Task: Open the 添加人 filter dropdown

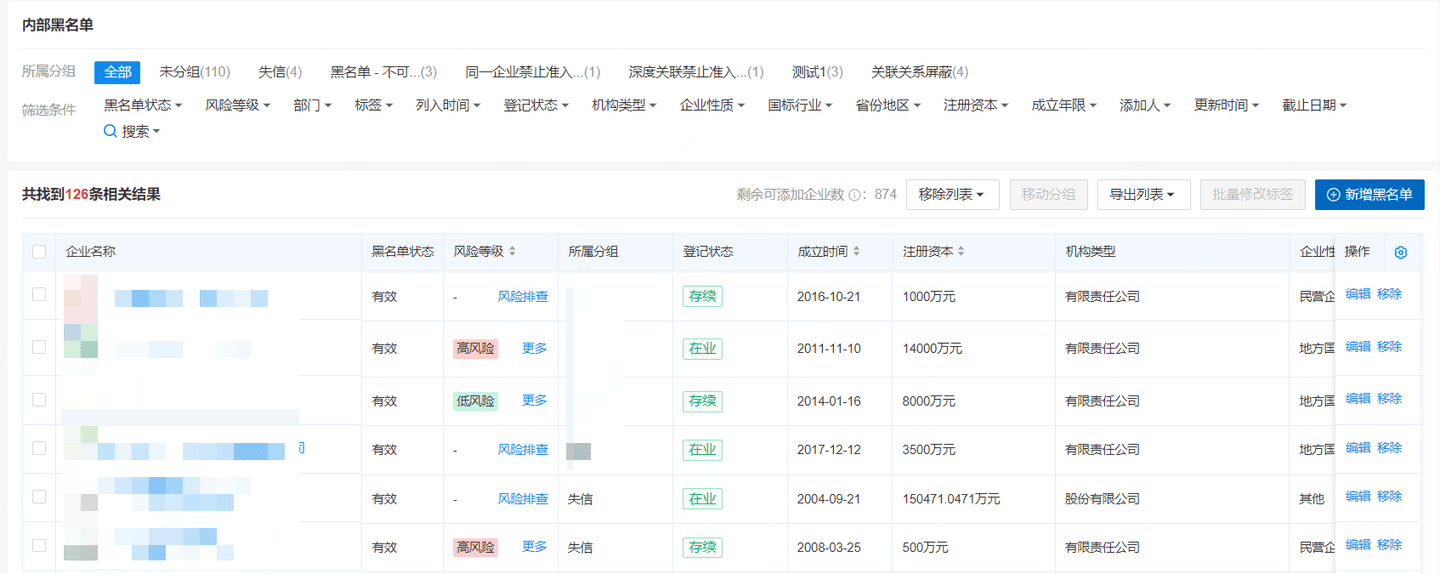Action: (1145, 105)
